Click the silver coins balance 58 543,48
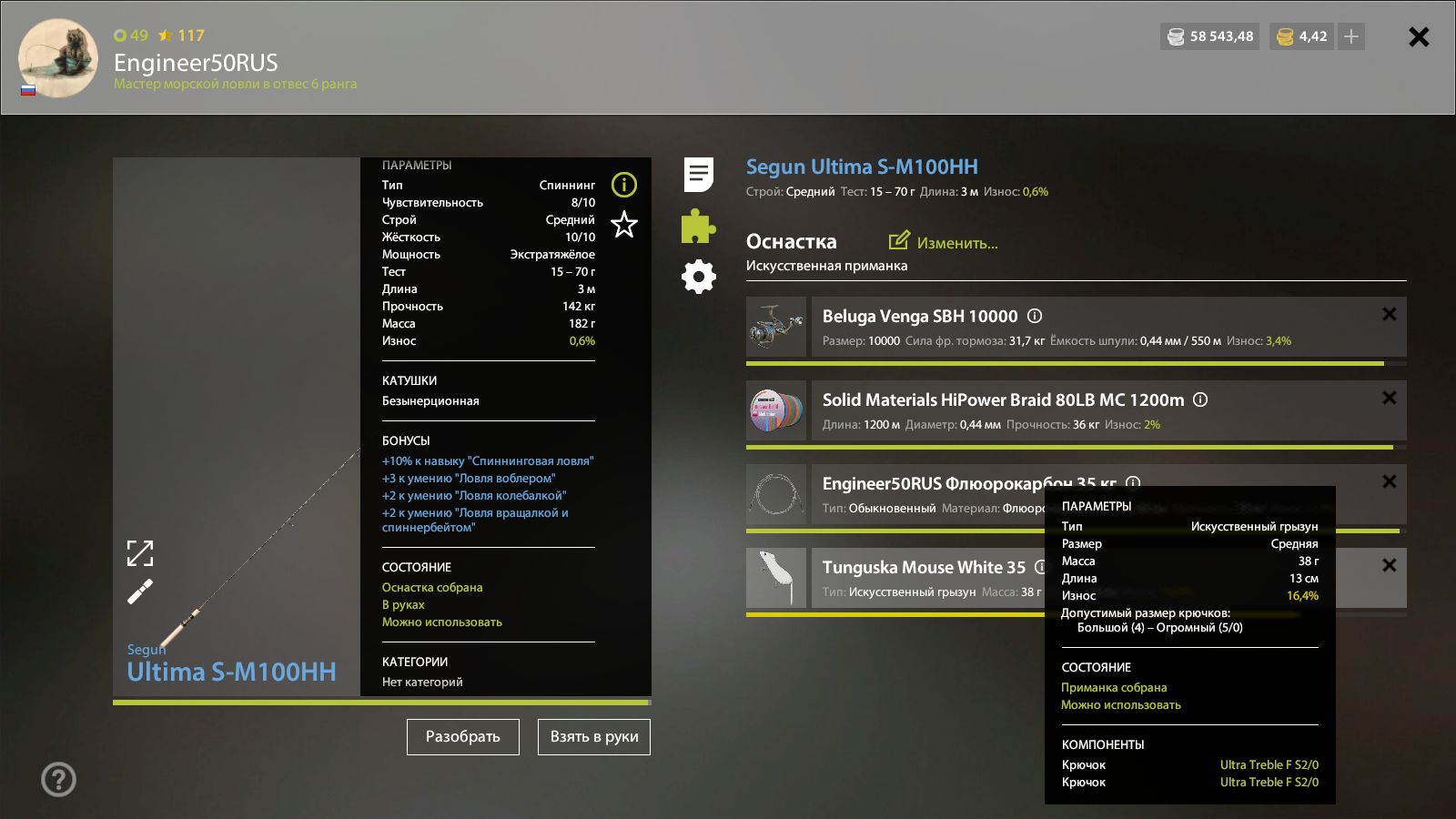 (1210, 36)
